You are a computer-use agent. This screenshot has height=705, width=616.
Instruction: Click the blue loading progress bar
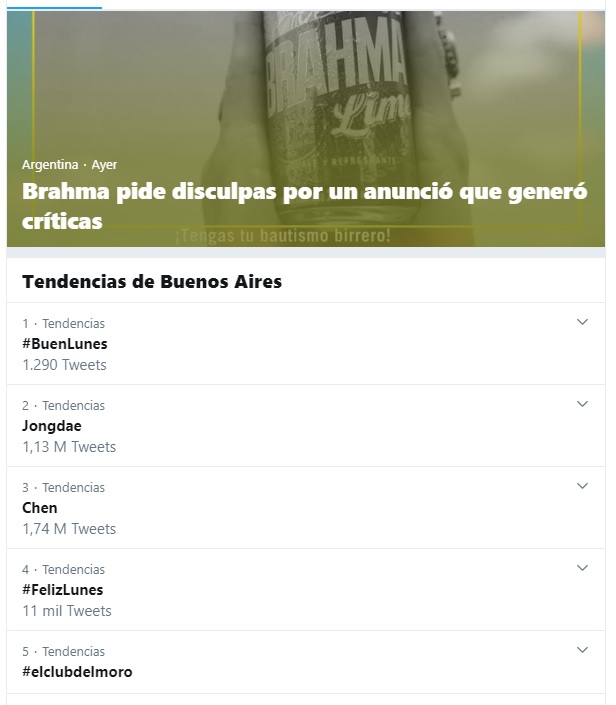point(50,5)
